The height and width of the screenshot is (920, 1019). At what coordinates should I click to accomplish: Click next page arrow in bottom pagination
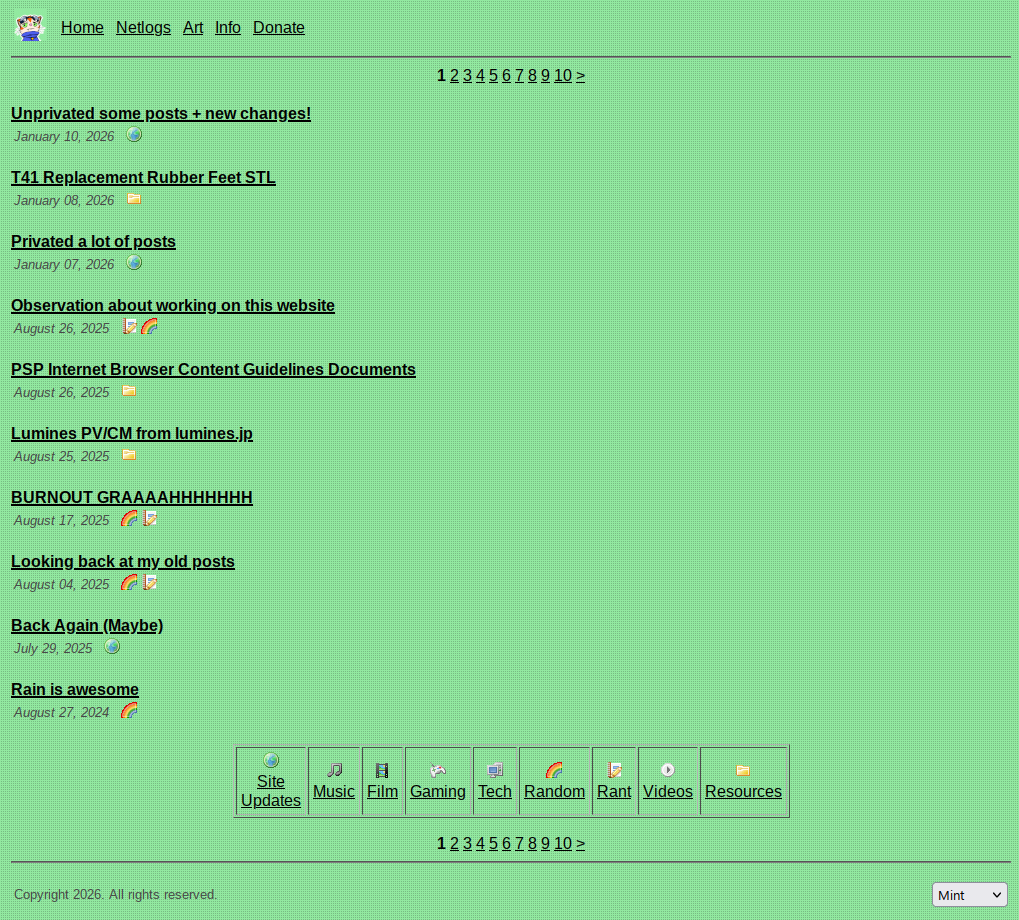coord(580,844)
